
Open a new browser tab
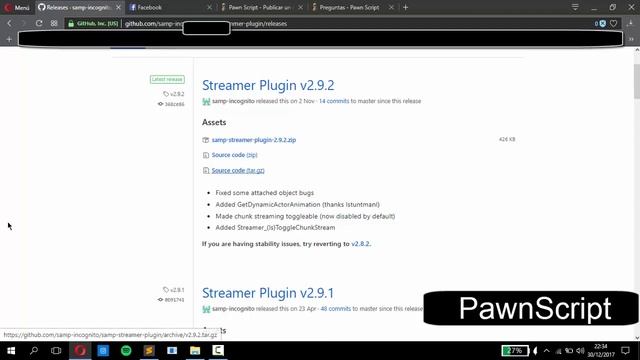(405, 7)
